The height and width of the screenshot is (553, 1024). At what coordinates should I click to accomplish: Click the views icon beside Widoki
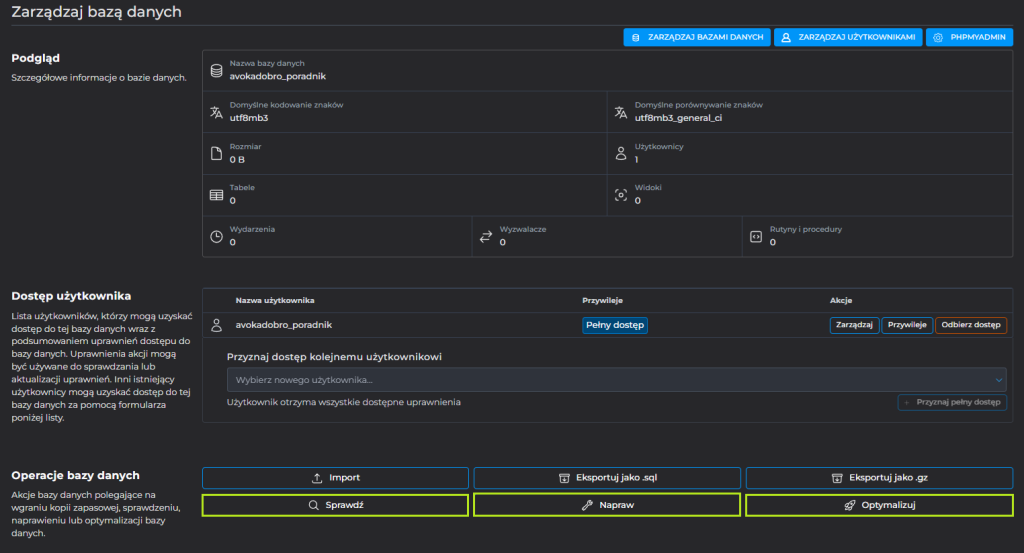pyautogui.click(x=620, y=195)
